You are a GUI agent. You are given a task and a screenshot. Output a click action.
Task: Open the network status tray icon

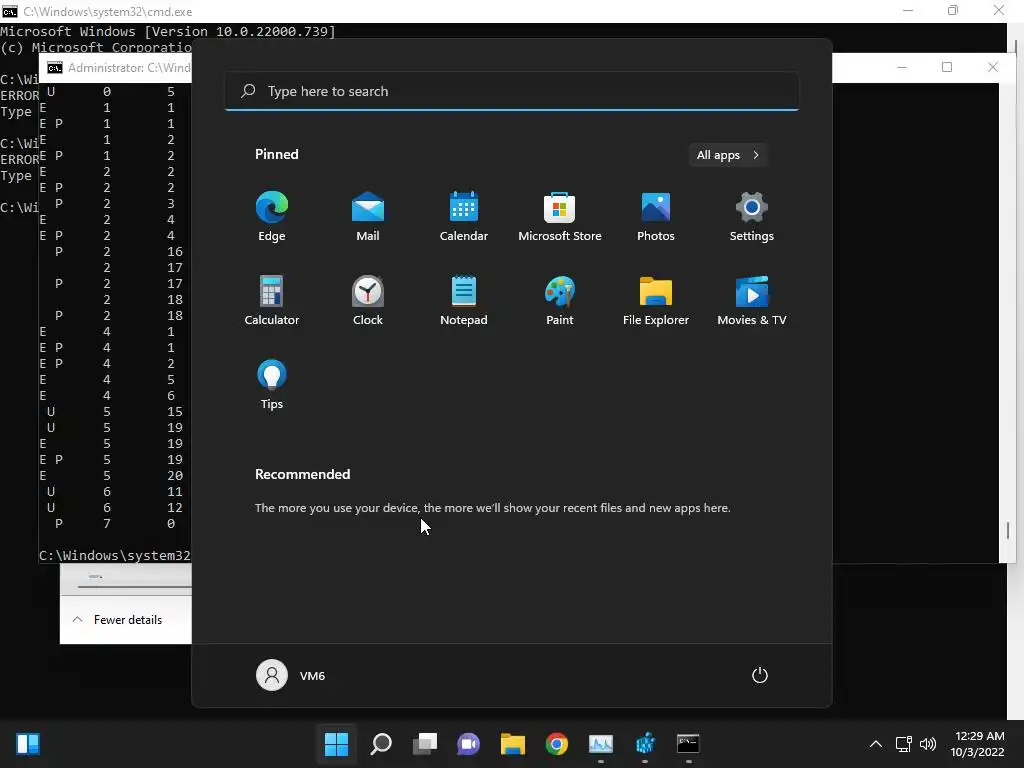[903, 744]
